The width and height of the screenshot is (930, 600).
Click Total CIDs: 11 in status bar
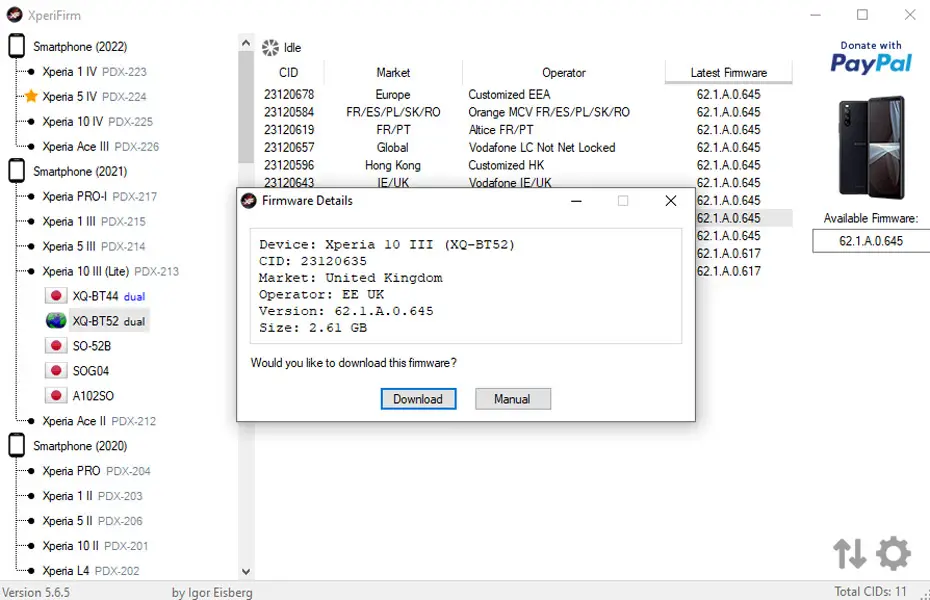coord(871,591)
